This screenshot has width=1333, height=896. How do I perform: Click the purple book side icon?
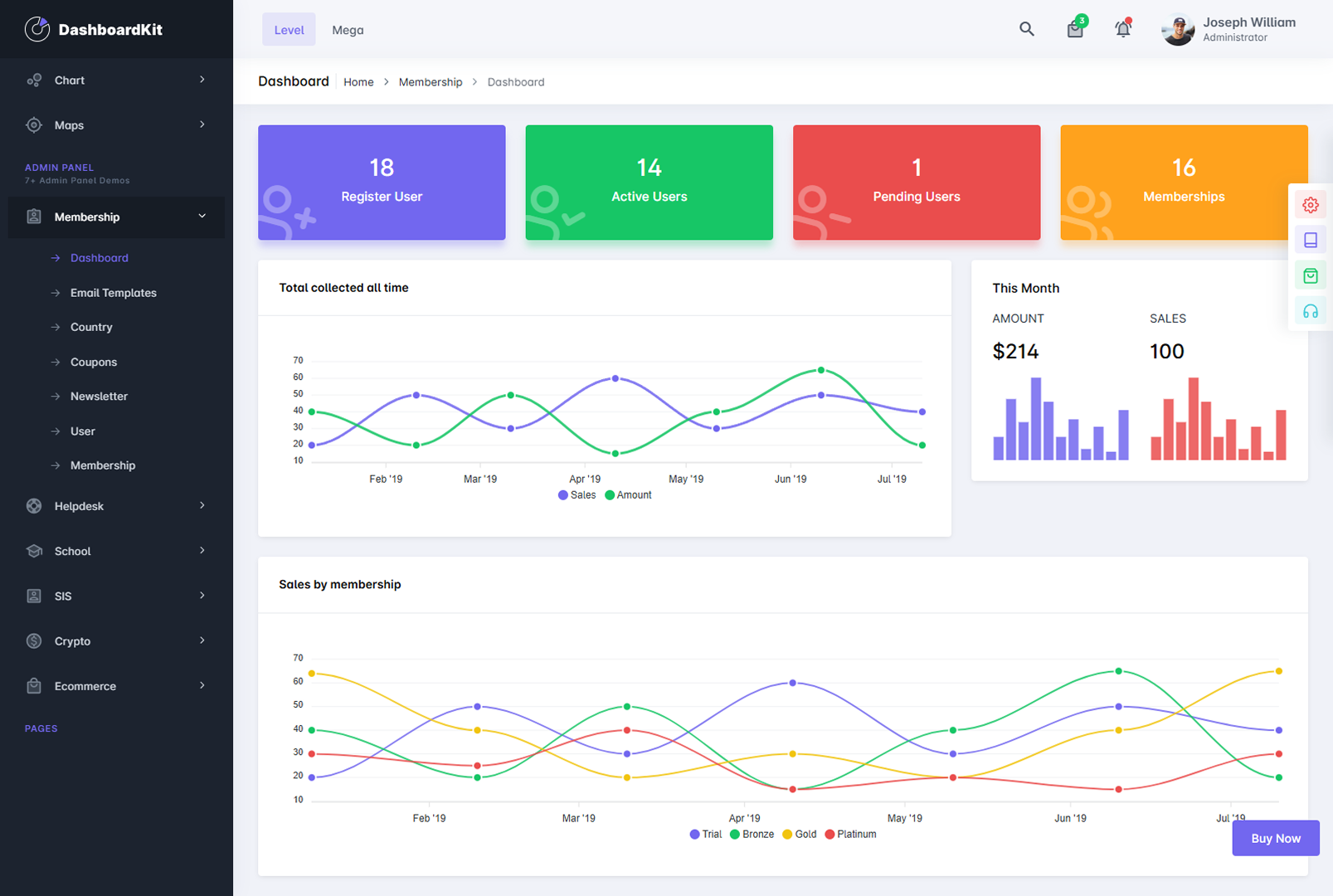pos(1310,241)
